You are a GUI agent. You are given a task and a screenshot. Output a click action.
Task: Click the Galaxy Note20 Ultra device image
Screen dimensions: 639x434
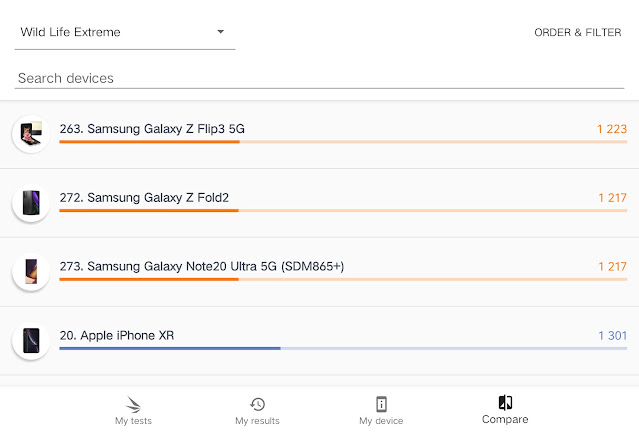point(30,271)
